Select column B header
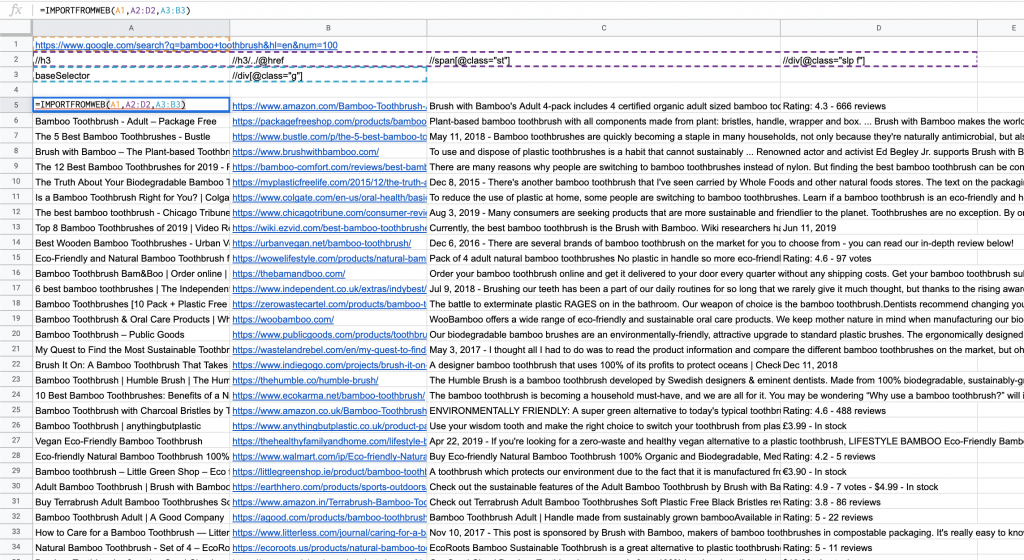1024x560 pixels. [x=328, y=28]
